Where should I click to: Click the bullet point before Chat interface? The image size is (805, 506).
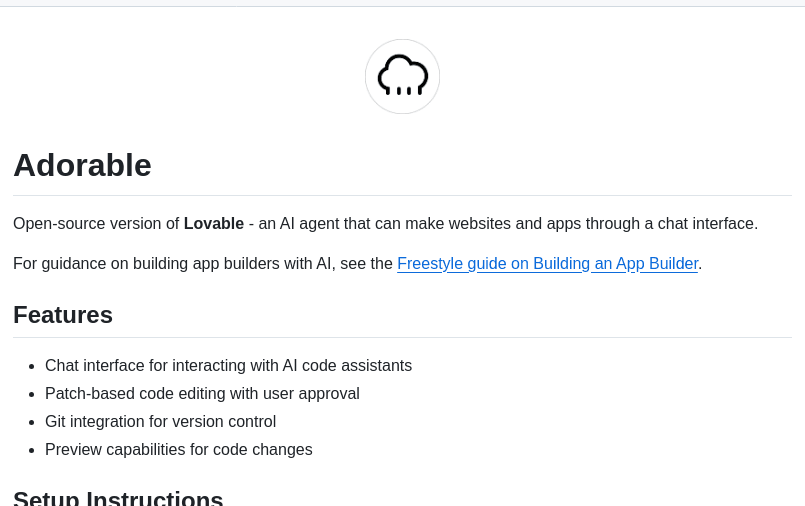point(32,367)
